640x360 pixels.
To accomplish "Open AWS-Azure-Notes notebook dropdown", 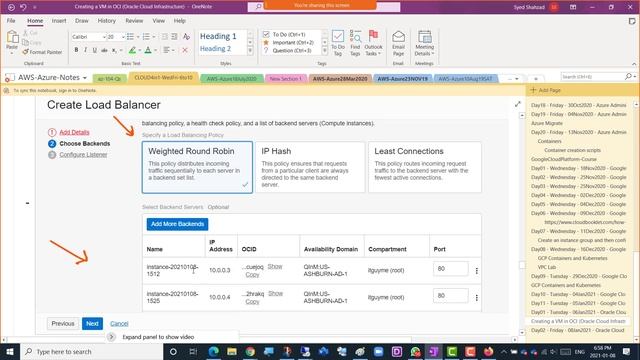I will coord(85,78).
